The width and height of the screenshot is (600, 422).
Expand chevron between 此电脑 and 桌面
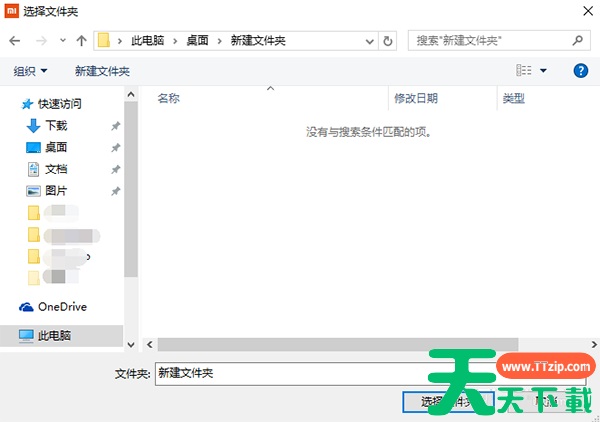(175, 41)
